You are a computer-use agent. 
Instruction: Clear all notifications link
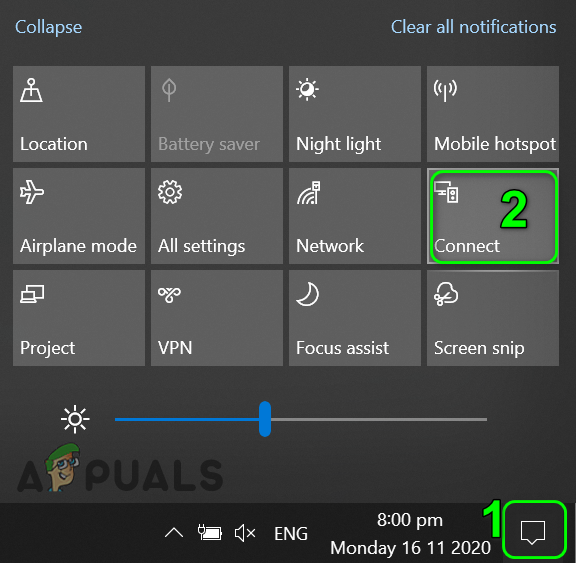click(x=474, y=27)
